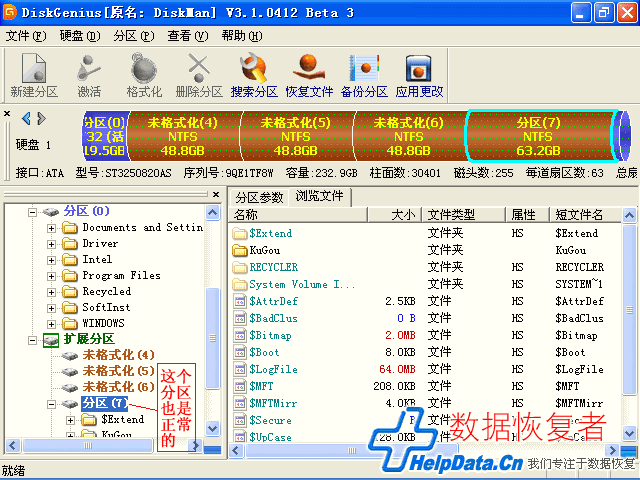Click the Search Partition (搜索分区) icon
Image resolution: width=640 pixels, height=480 pixels.
254,76
